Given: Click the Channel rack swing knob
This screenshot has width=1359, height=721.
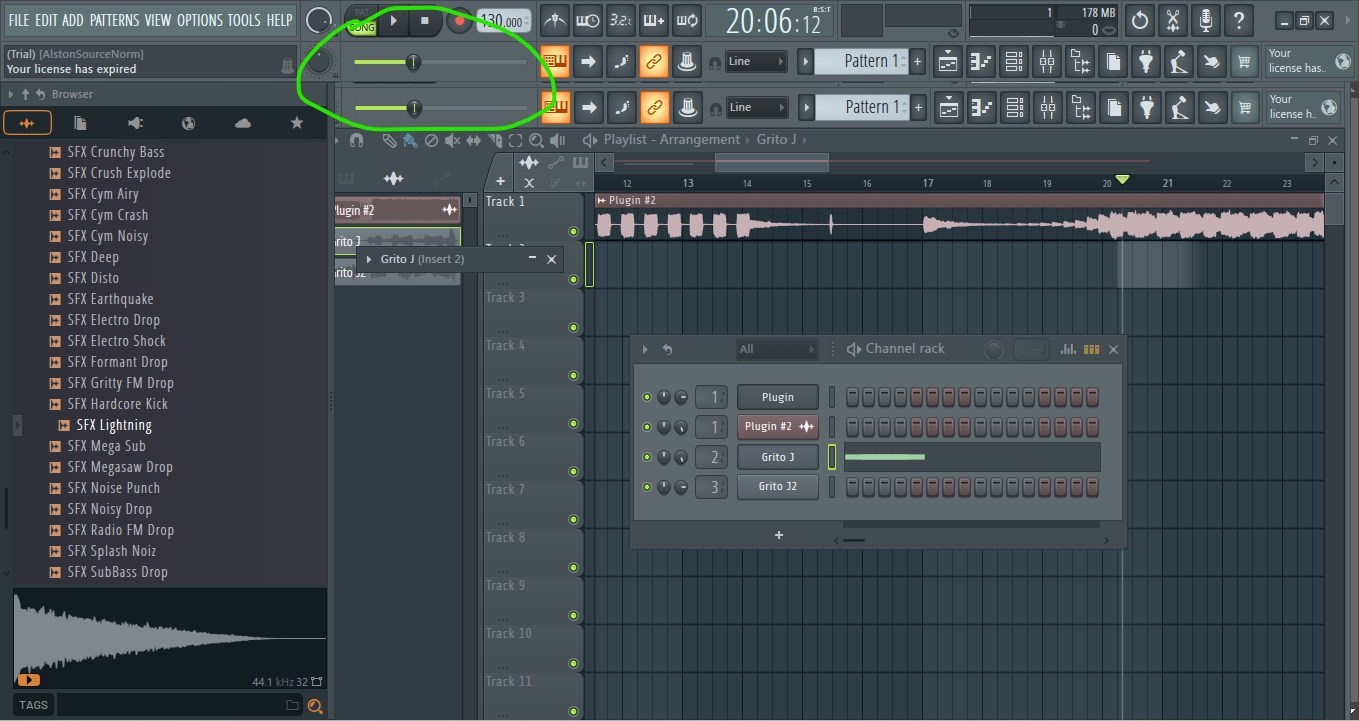Looking at the screenshot, I should tap(994, 349).
